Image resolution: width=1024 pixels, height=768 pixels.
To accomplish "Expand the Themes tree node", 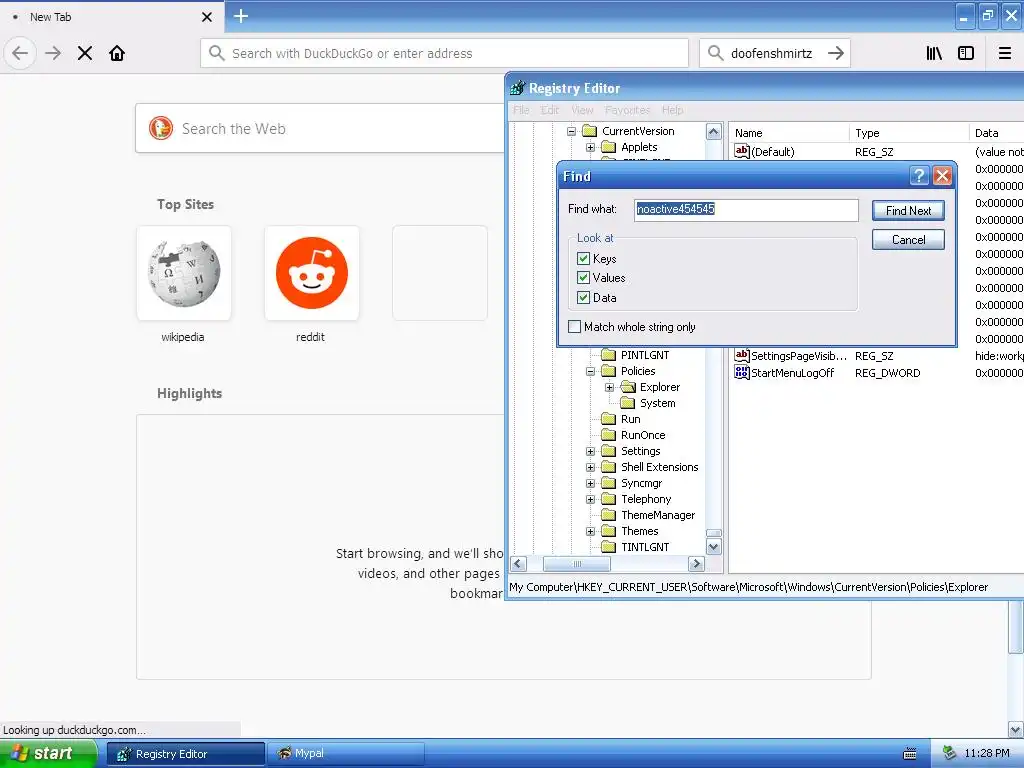I will tap(590, 531).
